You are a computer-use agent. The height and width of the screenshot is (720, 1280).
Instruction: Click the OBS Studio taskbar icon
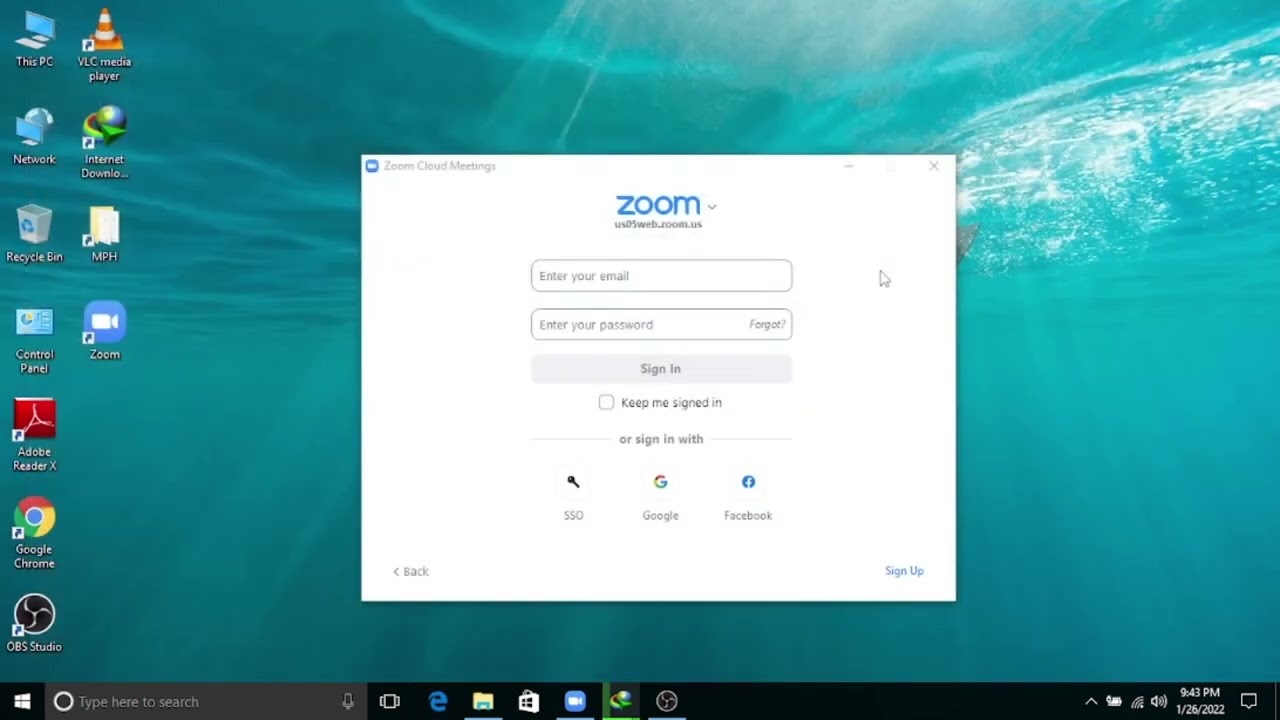click(667, 701)
